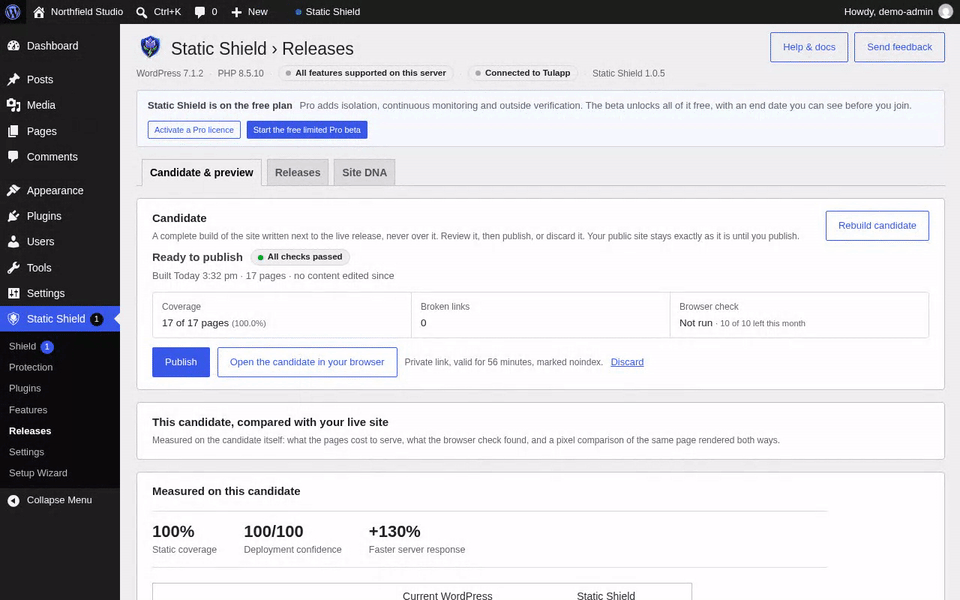This screenshot has height=600, width=960.
Task: Click the notification badge on Static Shield menu
Action: click(x=97, y=319)
